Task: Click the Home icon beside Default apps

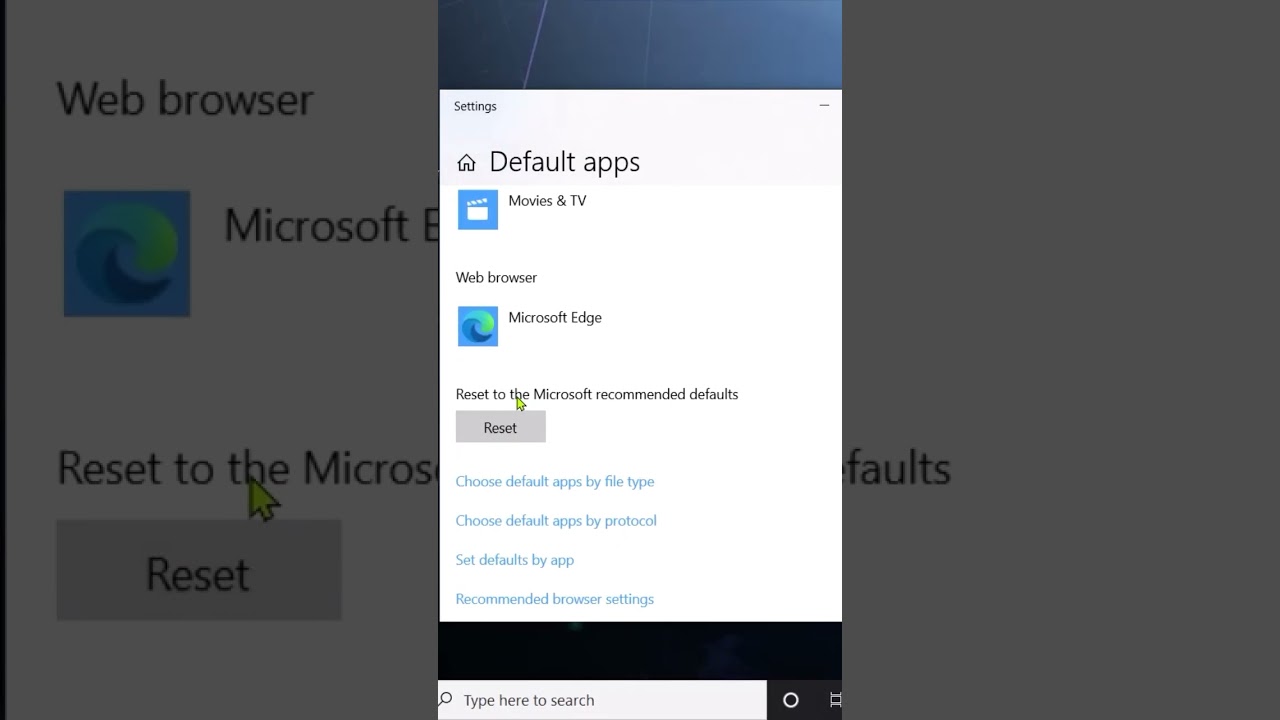Action: pyautogui.click(x=466, y=163)
